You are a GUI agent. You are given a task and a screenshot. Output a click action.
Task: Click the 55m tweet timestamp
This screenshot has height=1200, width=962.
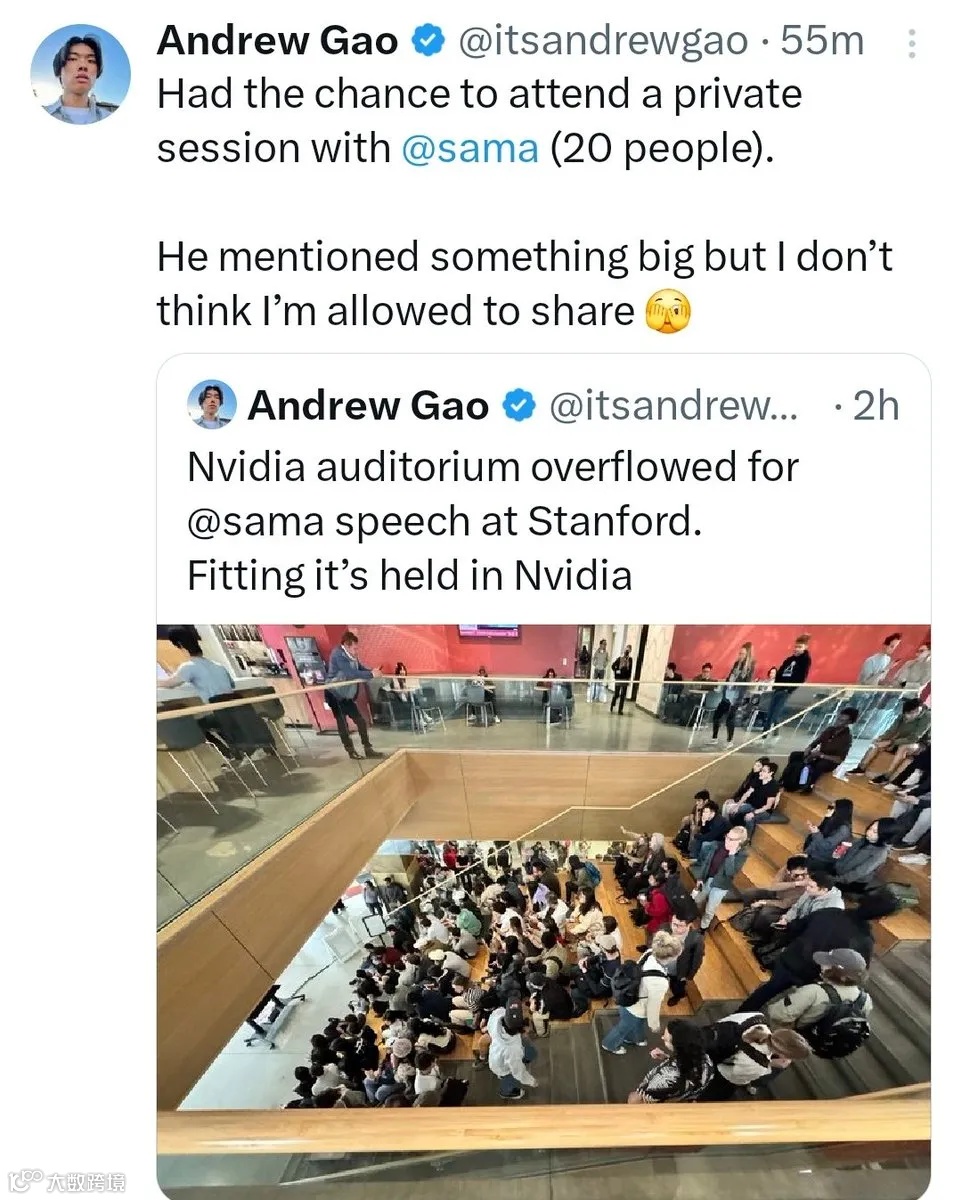pos(822,41)
